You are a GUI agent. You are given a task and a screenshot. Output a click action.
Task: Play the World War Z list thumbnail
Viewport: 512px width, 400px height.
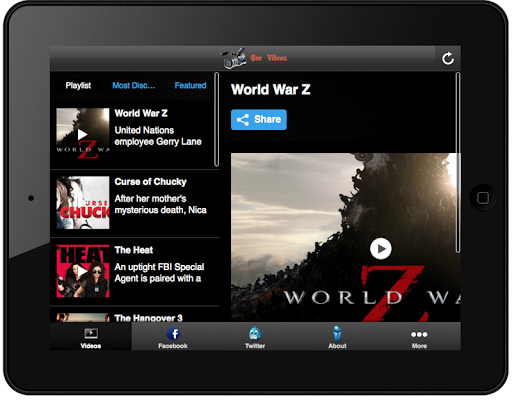[x=83, y=134]
